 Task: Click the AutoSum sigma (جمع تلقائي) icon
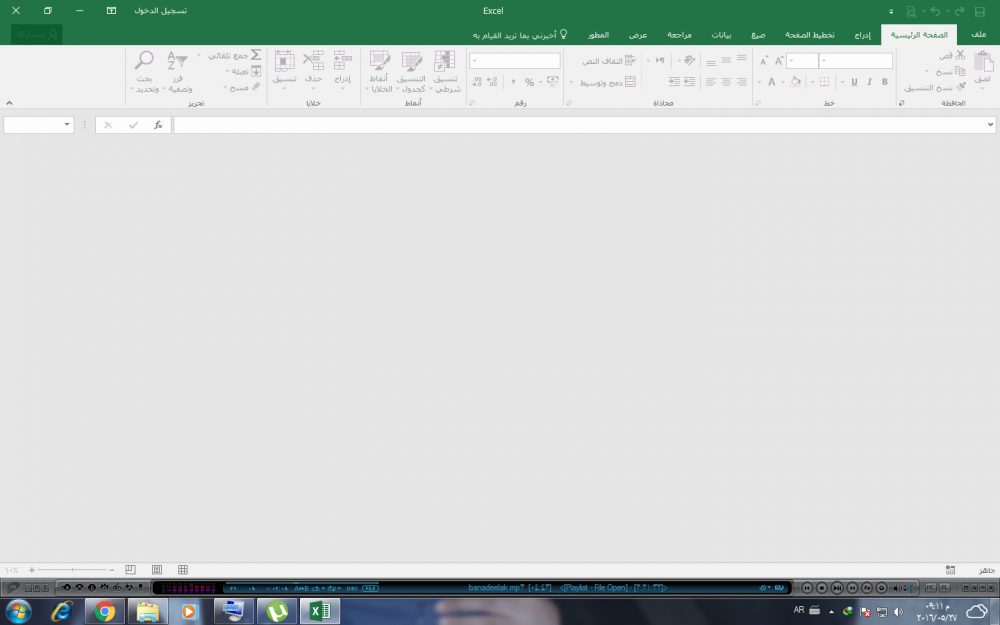click(256, 55)
